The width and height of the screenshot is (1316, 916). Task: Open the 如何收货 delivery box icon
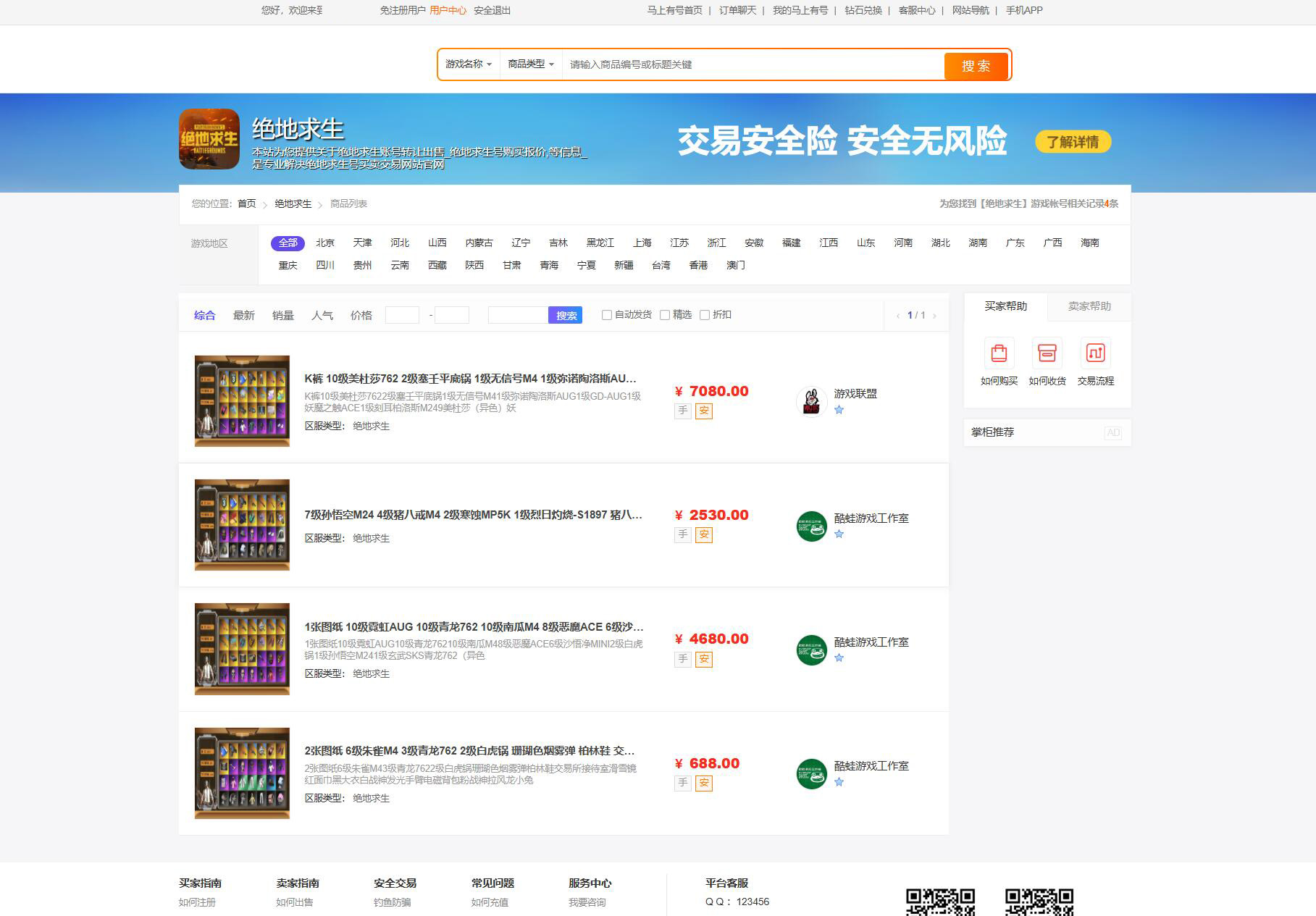coord(1047,354)
